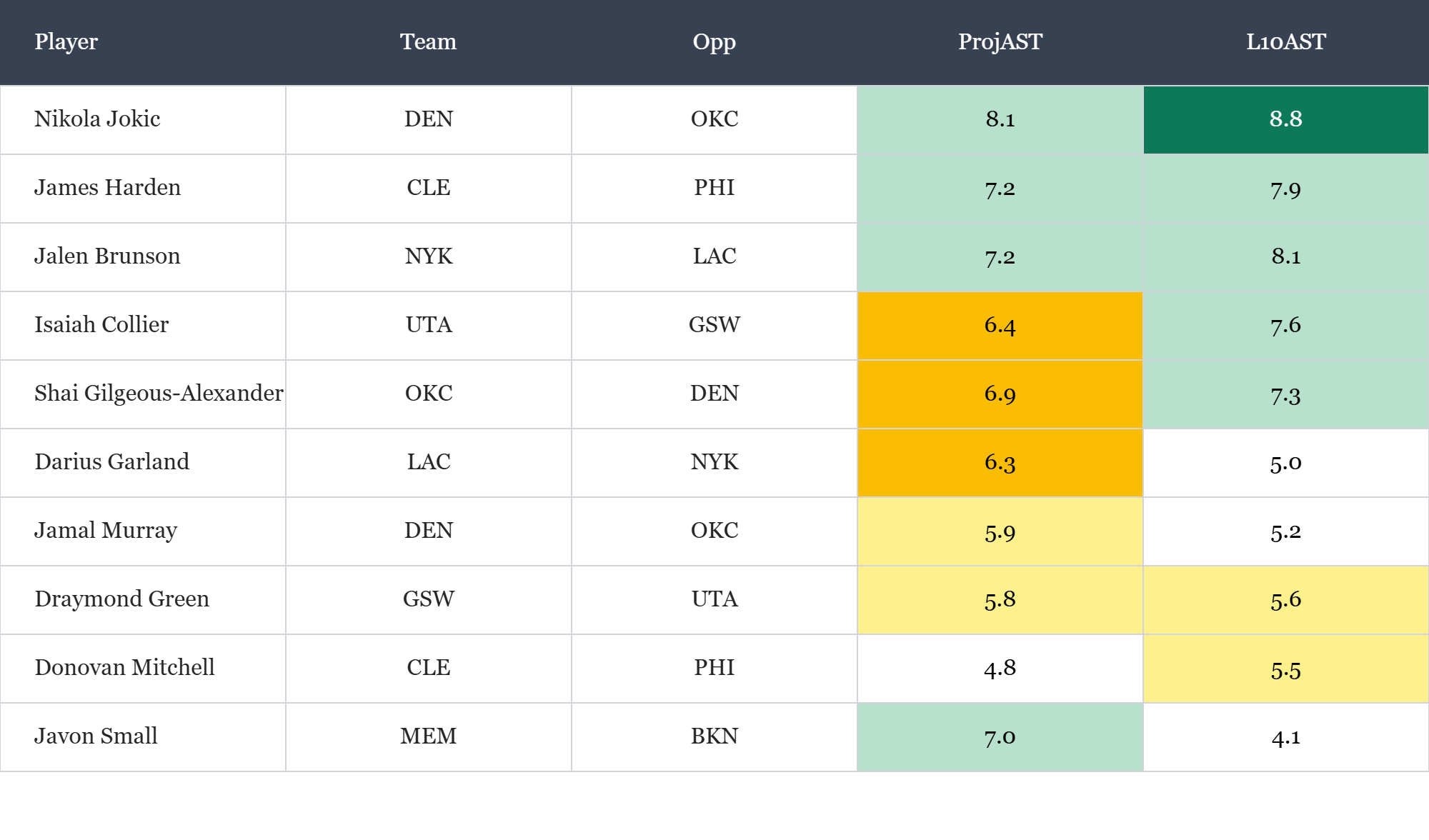Select the Shai Gilgeous-Alexander cell
The image size is (1429, 840).
159,394
